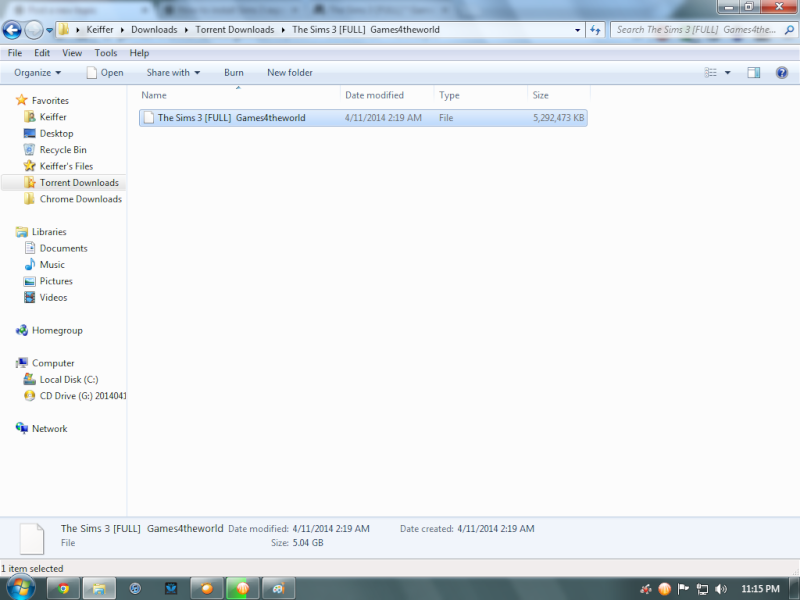Screen dimensions: 800x600
Task: Open address bar history dropdown
Action: pyautogui.click(x=577, y=30)
